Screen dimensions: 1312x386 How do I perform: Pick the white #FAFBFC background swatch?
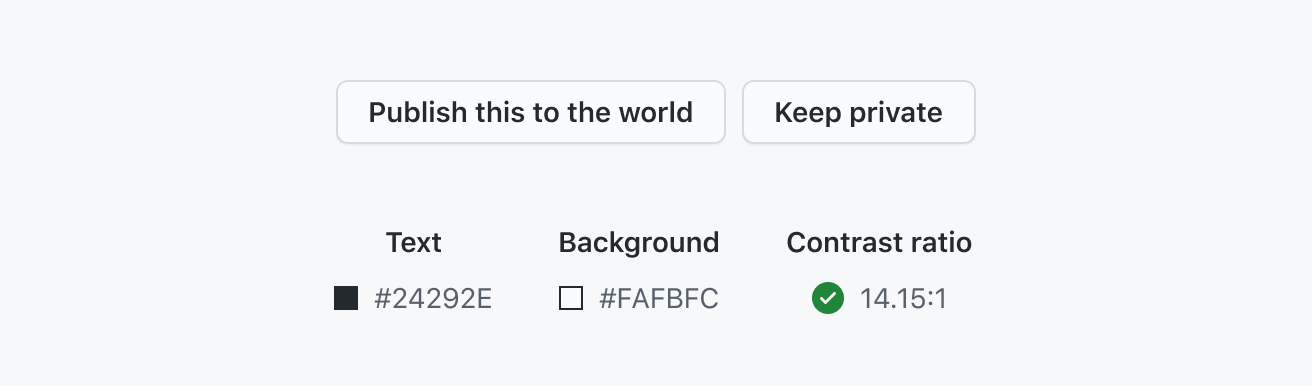point(571,298)
